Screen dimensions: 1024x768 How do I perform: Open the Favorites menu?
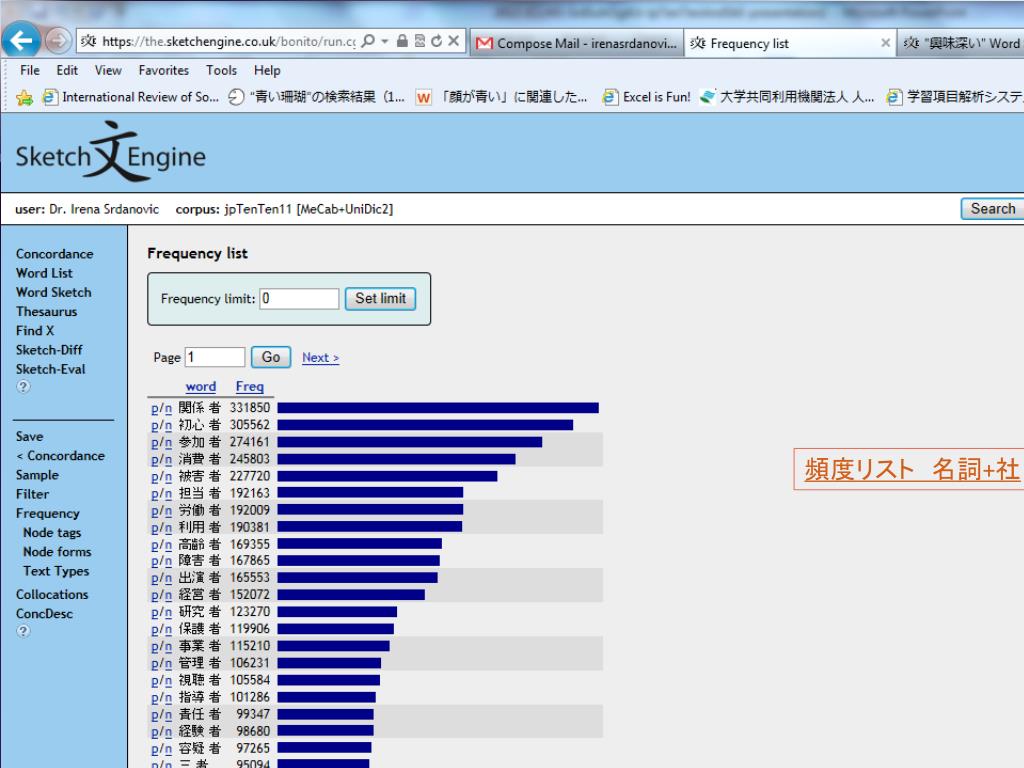coord(163,70)
